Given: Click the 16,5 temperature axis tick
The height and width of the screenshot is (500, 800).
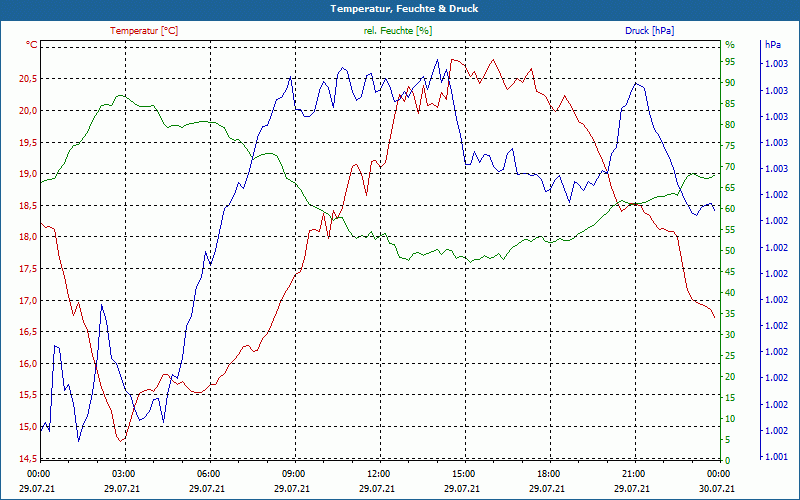Looking at the screenshot, I should pyautogui.click(x=29, y=332).
